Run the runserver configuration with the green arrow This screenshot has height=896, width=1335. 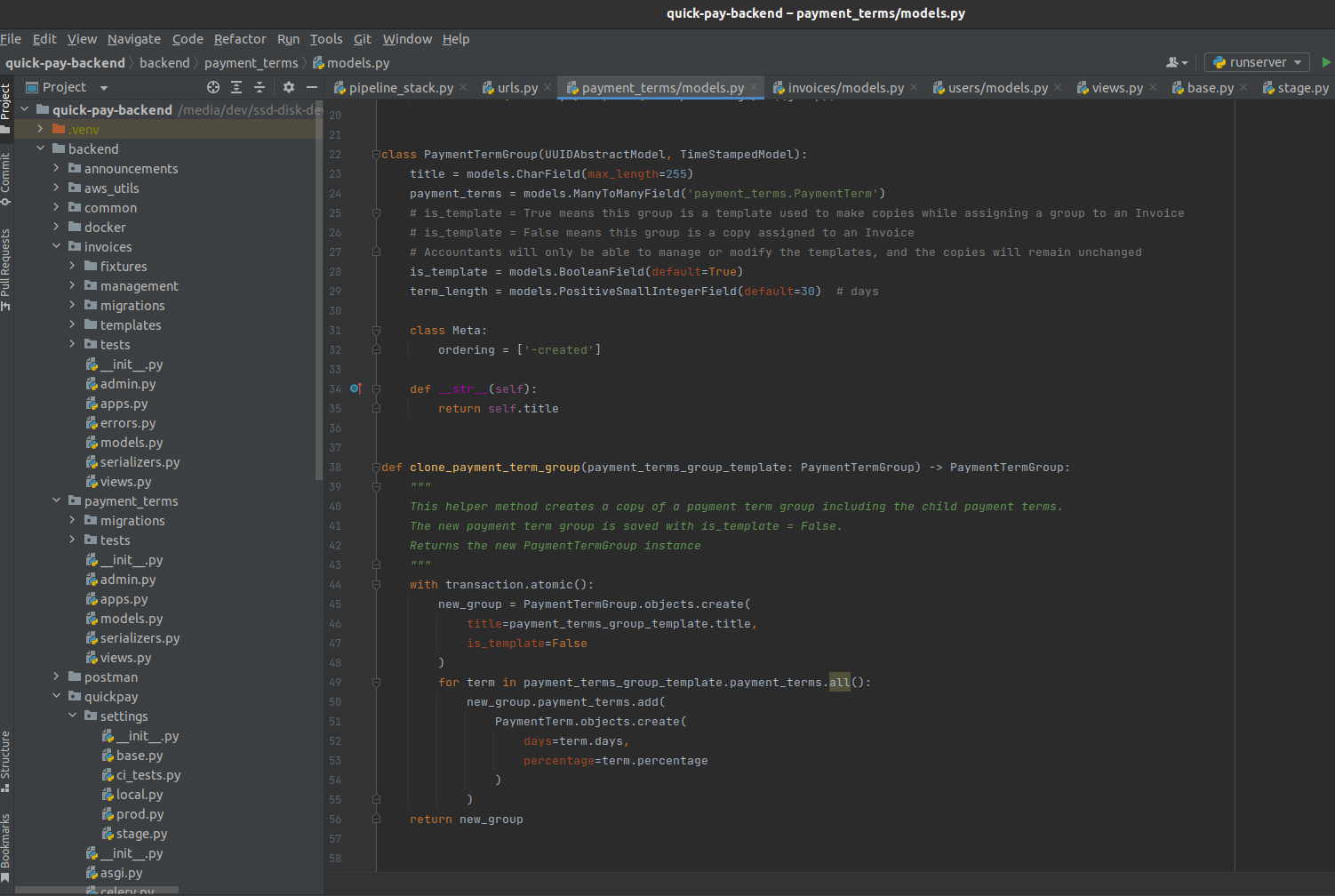point(1325,62)
